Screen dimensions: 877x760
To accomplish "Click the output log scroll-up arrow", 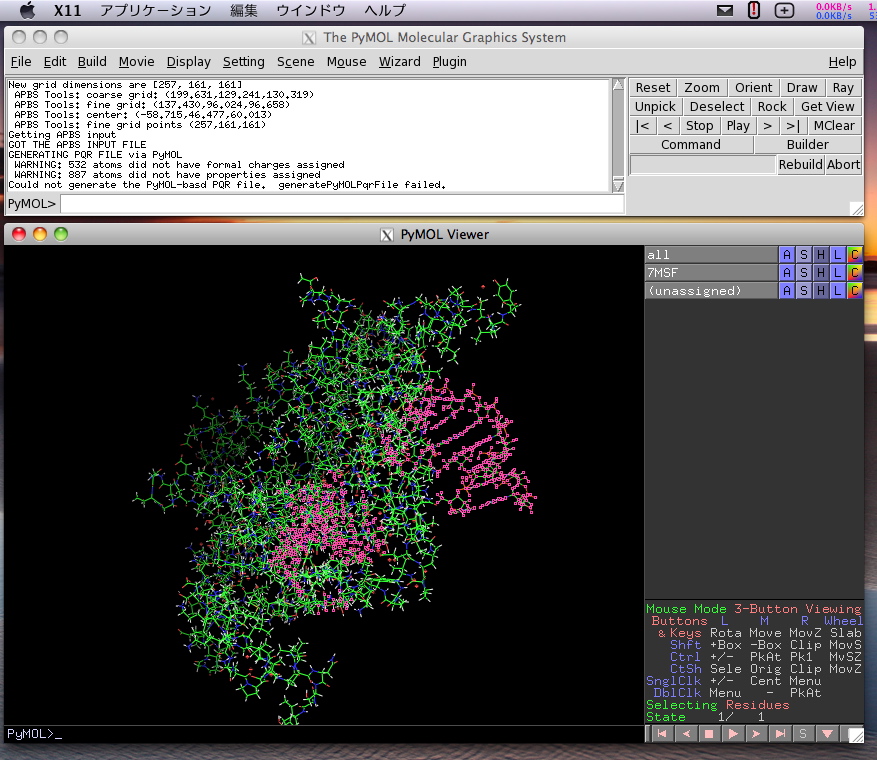I will click(618, 85).
